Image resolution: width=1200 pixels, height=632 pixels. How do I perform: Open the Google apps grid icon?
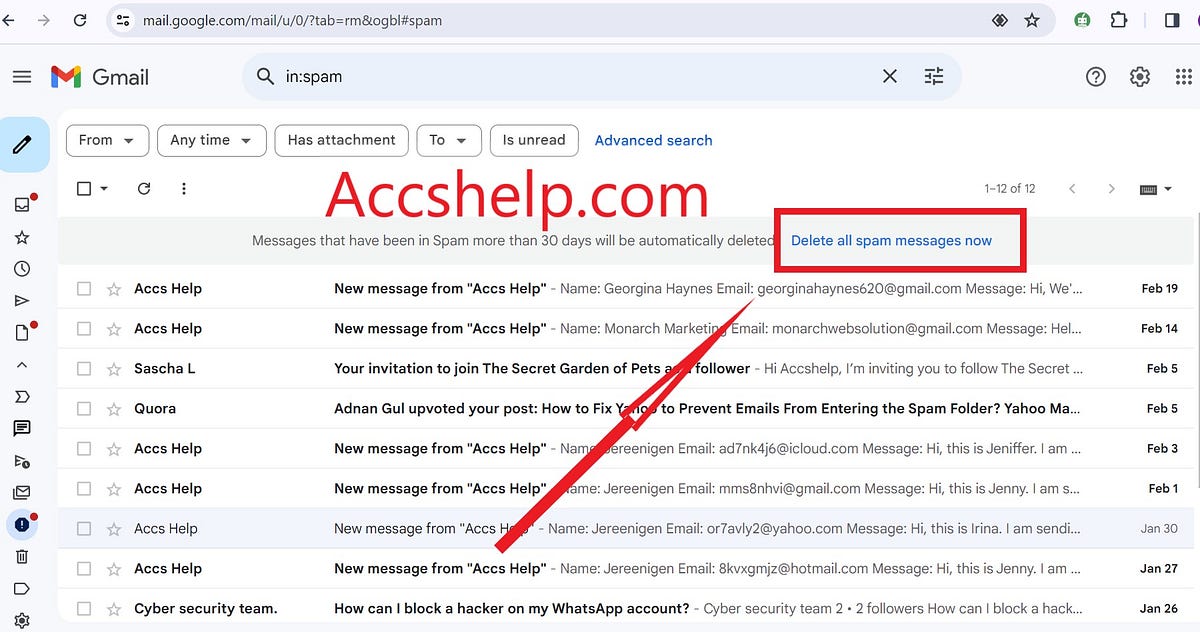(1184, 76)
